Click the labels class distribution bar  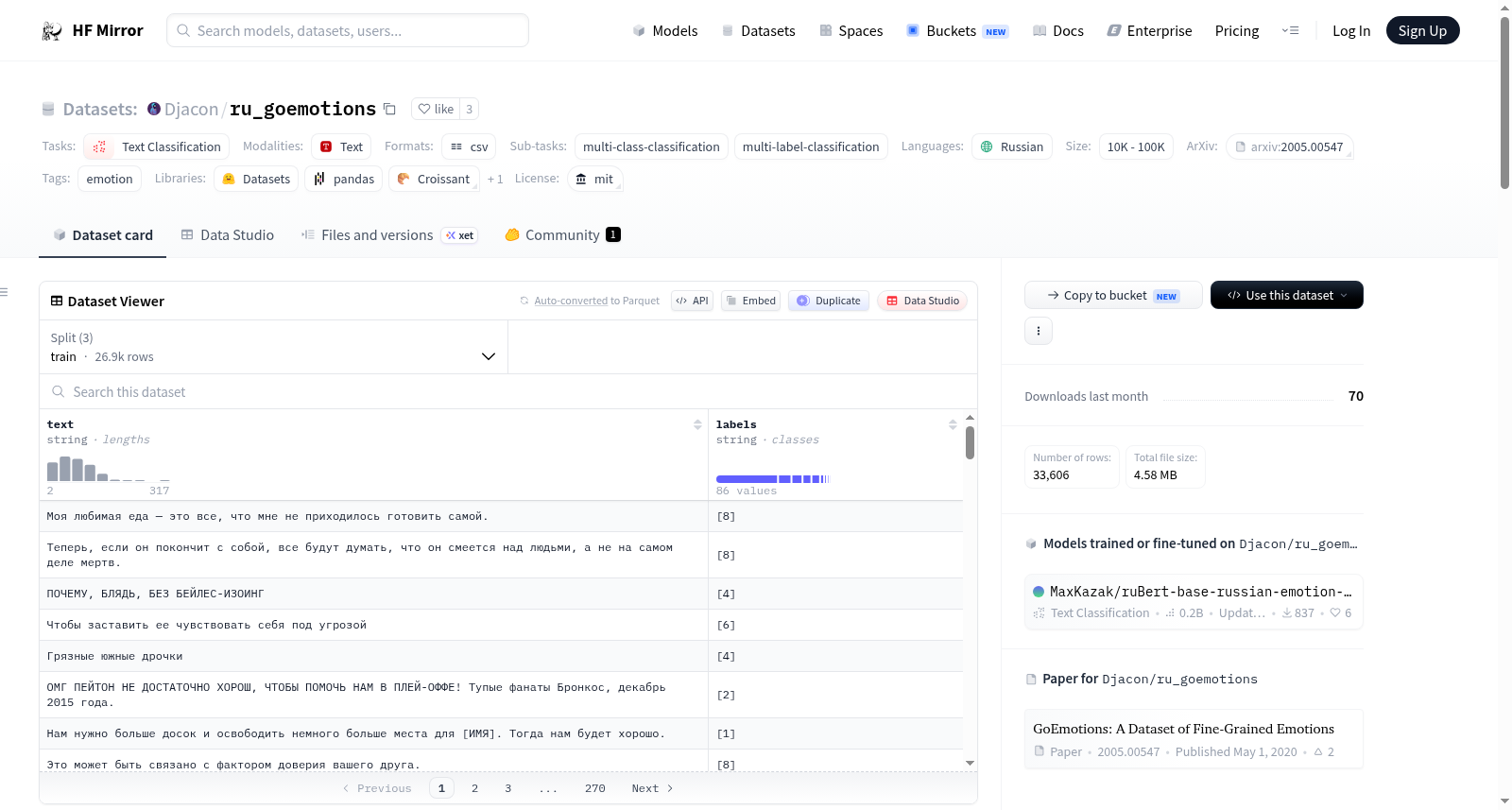773,479
